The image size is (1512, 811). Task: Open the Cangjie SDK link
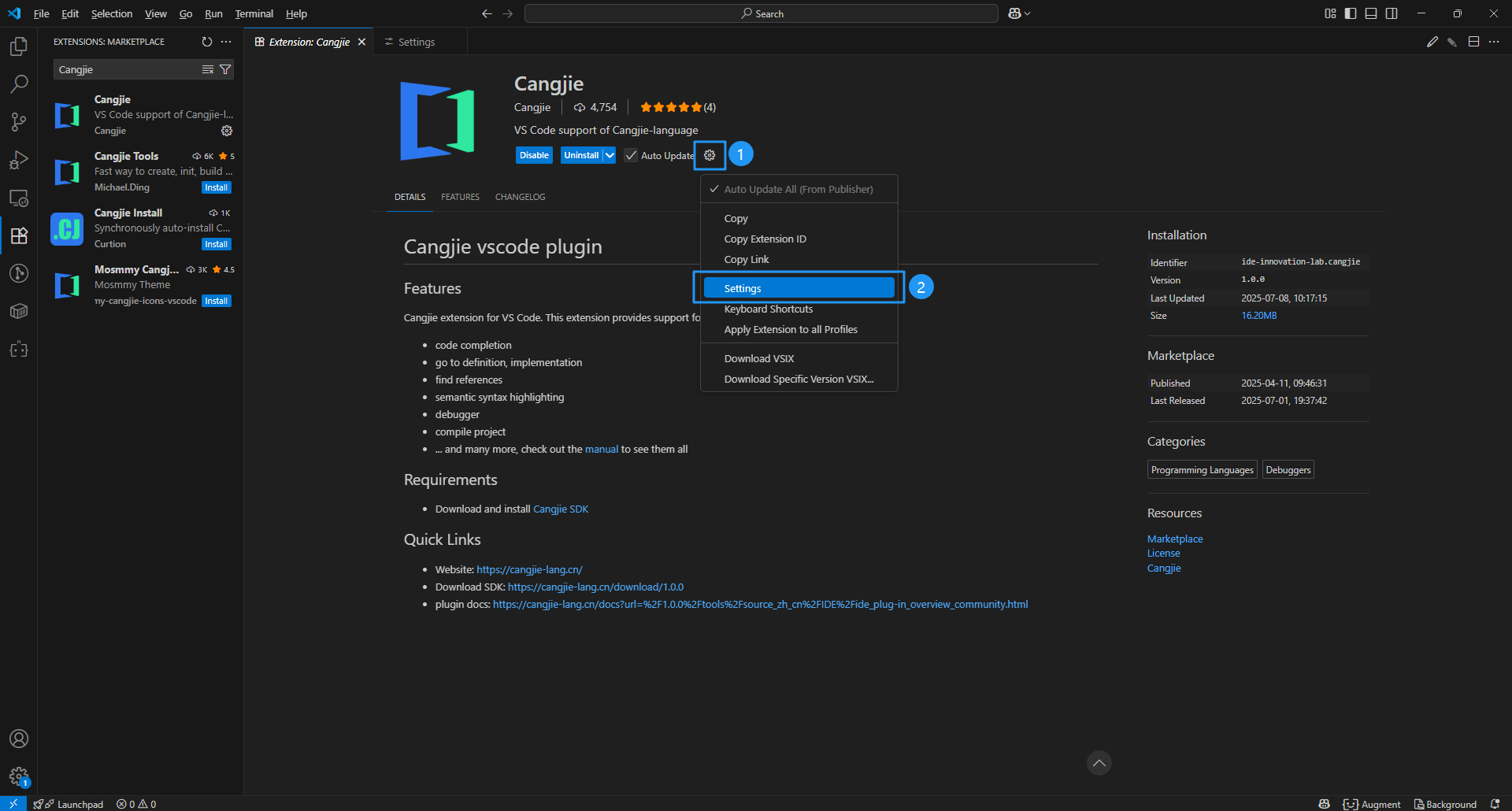pyautogui.click(x=561, y=509)
